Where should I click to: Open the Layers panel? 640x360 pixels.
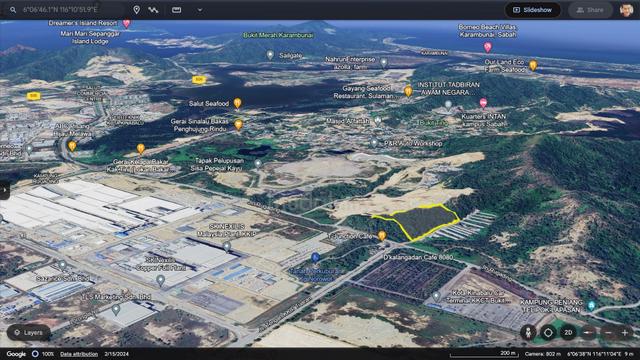(x=28, y=333)
